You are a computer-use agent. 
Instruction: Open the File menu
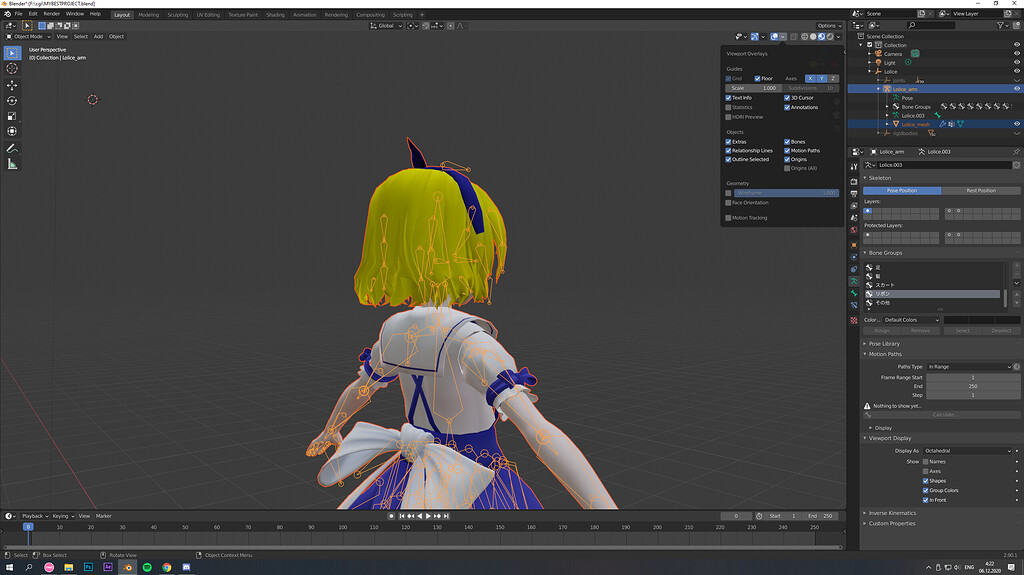click(x=18, y=14)
